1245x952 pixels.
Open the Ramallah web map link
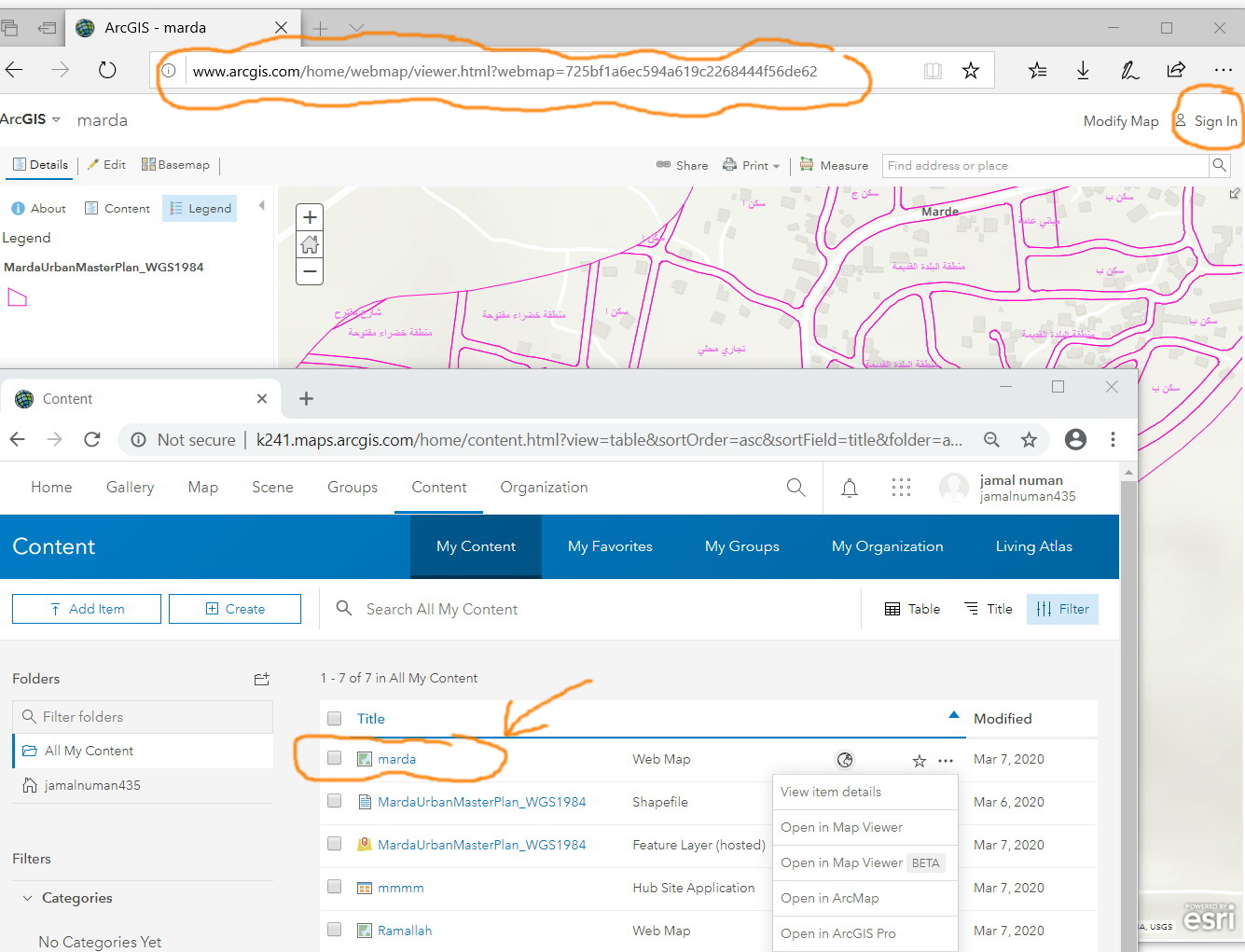click(404, 931)
